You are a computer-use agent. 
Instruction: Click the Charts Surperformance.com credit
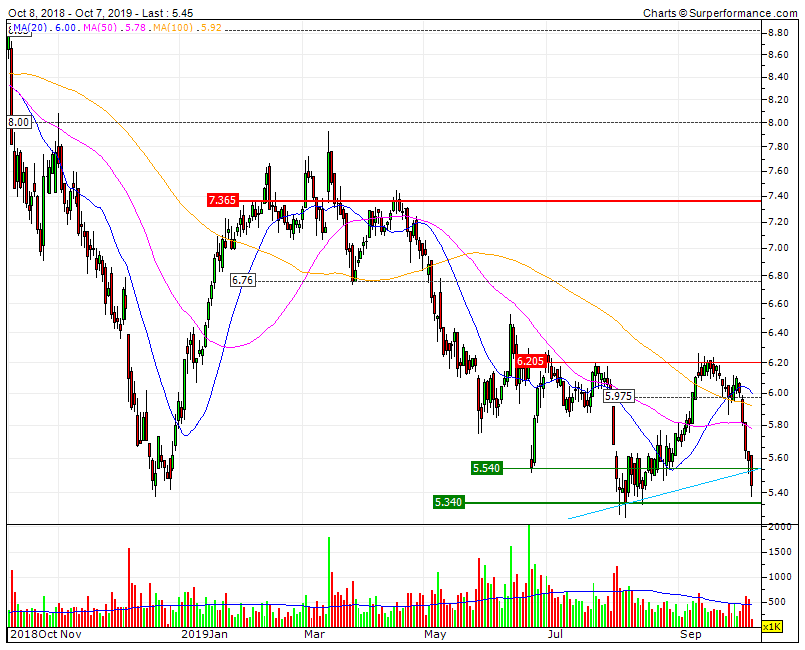tap(720, 13)
